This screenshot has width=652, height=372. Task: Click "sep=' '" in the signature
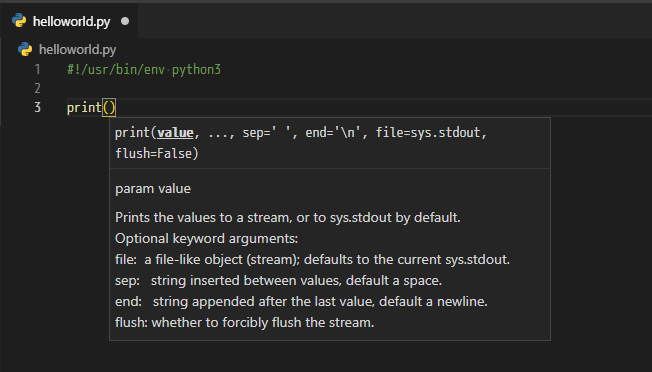click(266, 133)
